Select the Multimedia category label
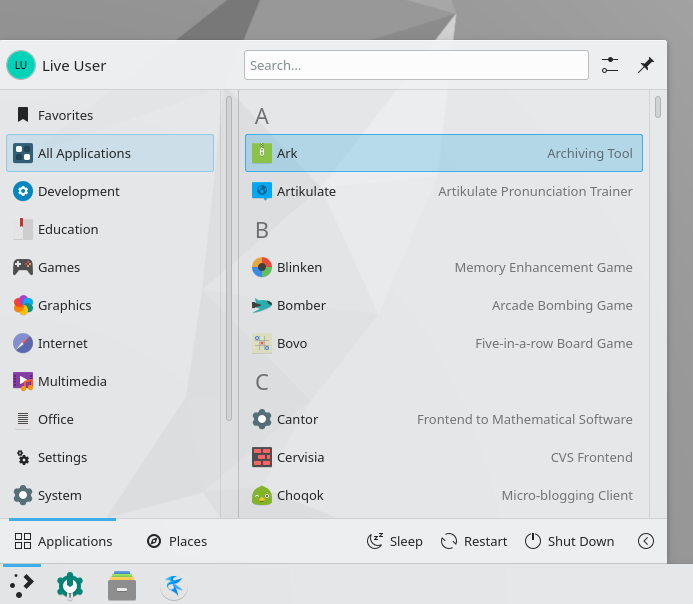Viewport: 693px width, 604px height. [72, 381]
